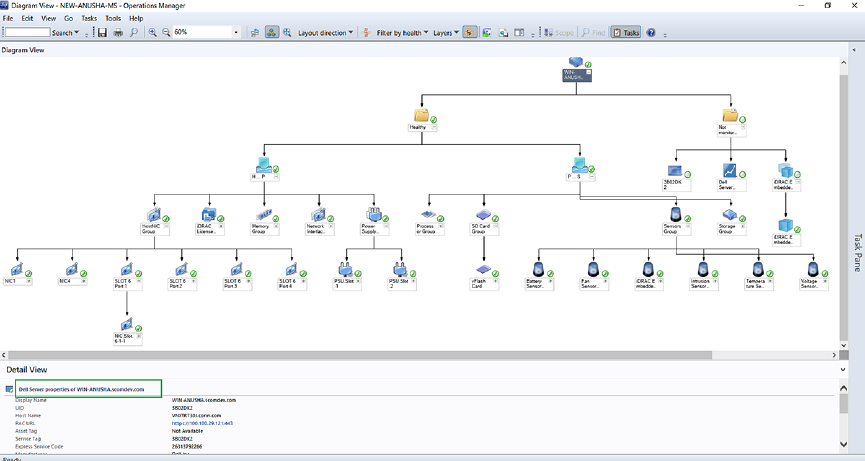Open the Edit menu
865x461 pixels.
coord(27,18)
